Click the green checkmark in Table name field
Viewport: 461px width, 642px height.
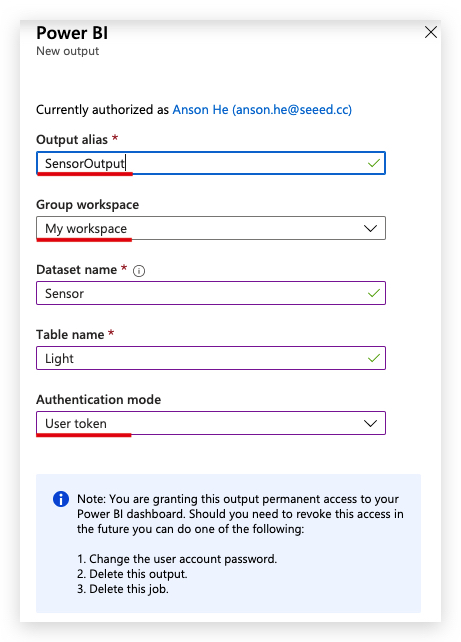click(374, 358)
